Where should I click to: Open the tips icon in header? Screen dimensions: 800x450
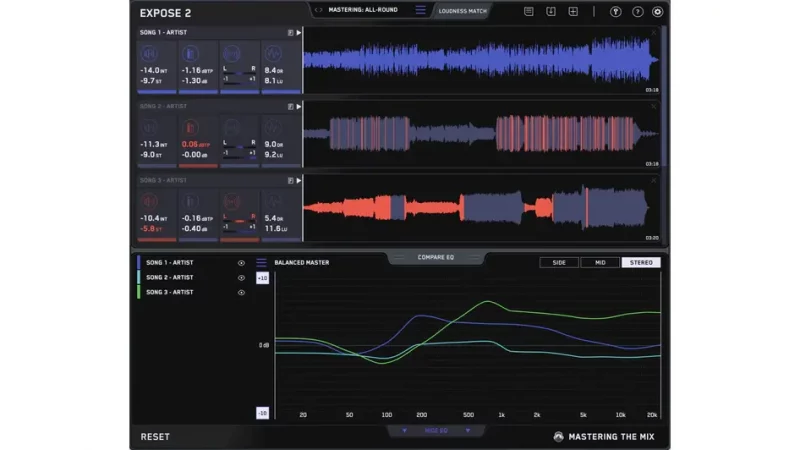pos(616,11)
